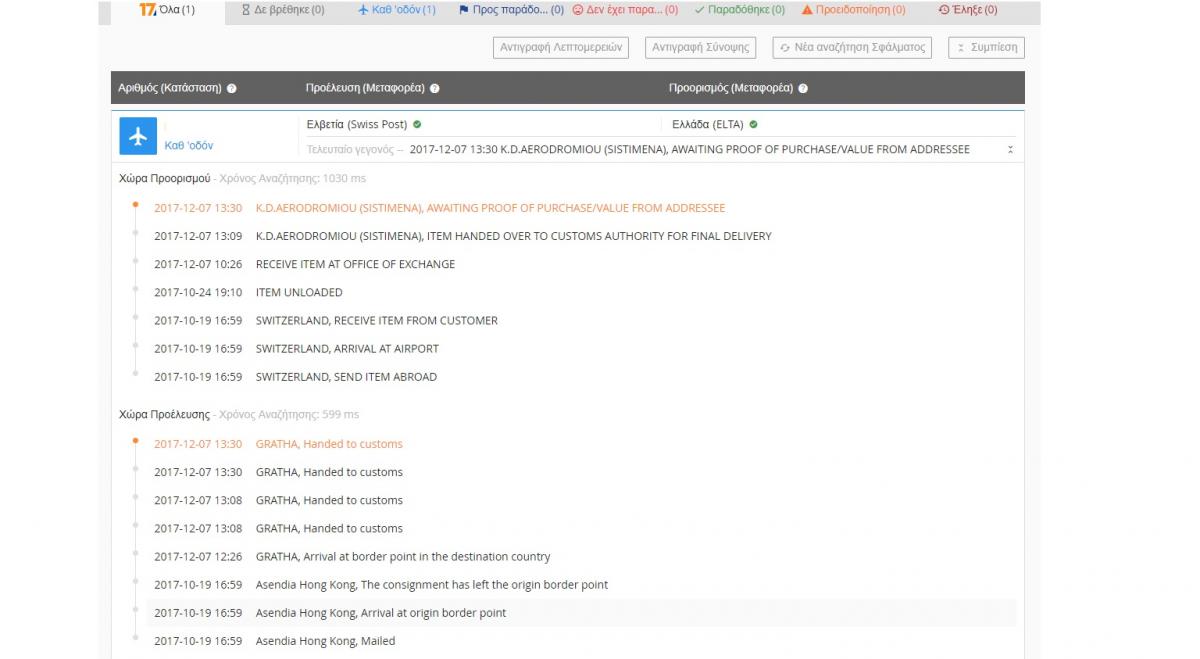Click Χώρα Προορισμού section heading
Viewport: 1200px width, 659px height.
click(164, 178)
